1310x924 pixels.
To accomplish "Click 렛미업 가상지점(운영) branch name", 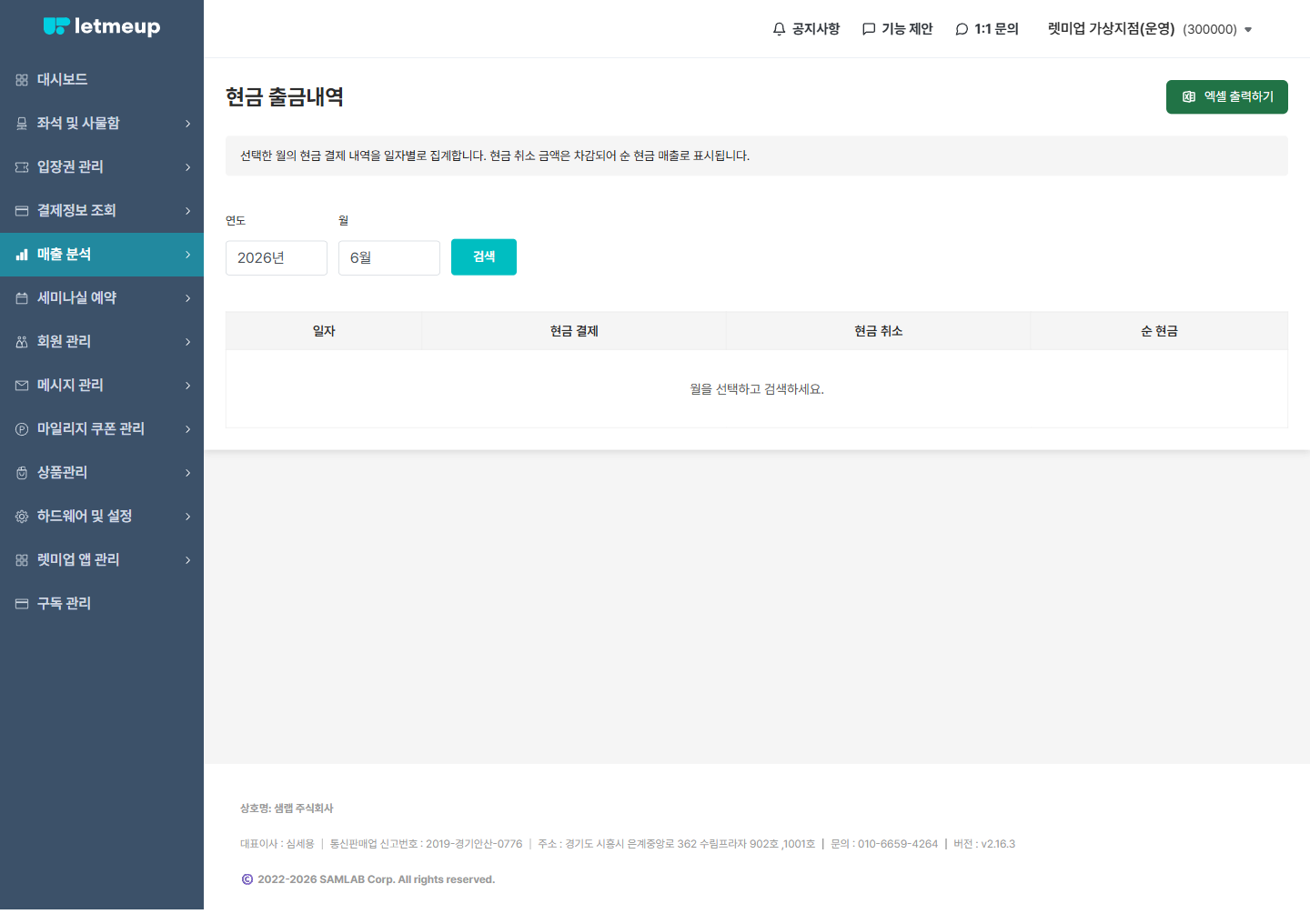I will click(x=1111, y=29).
